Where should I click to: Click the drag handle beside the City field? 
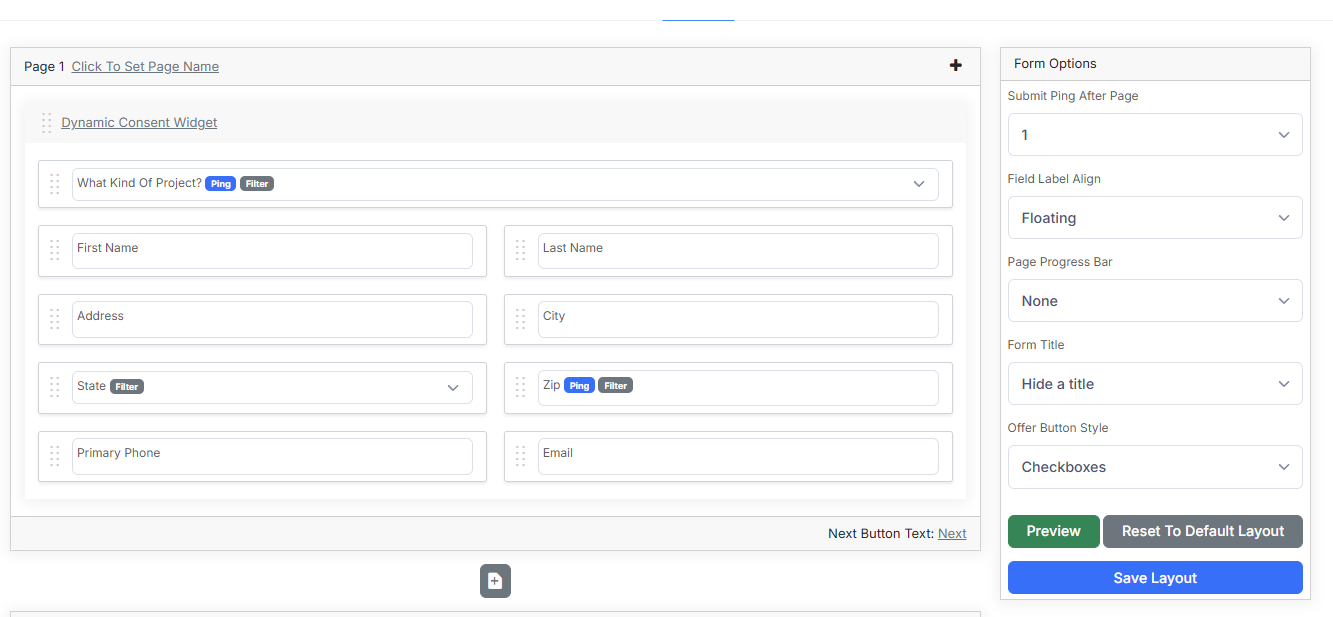520,319
